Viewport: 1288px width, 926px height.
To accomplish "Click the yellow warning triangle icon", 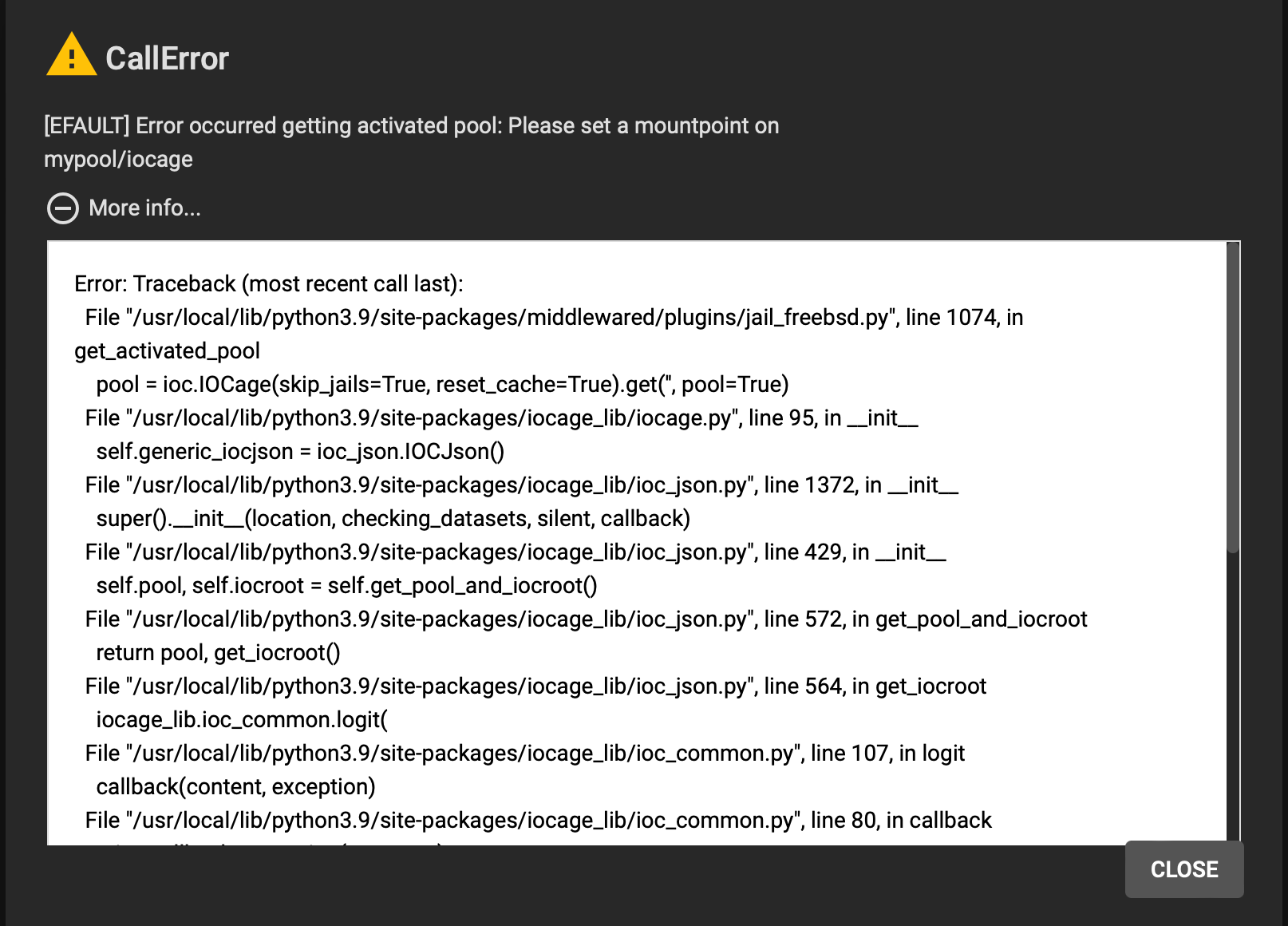I will (x=72, y=55).
